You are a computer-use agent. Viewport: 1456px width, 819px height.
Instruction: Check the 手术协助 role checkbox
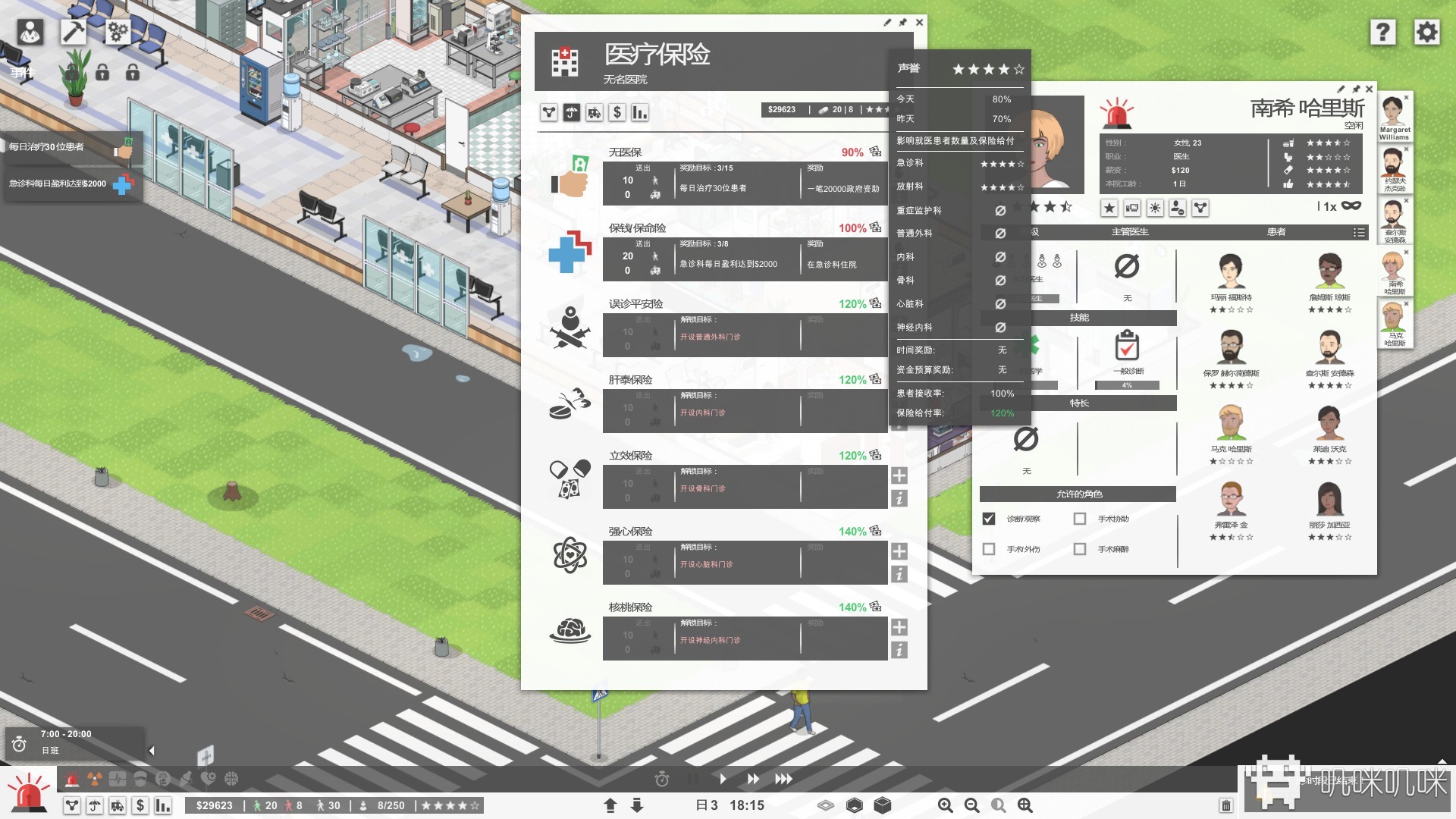pos(1080,519)
